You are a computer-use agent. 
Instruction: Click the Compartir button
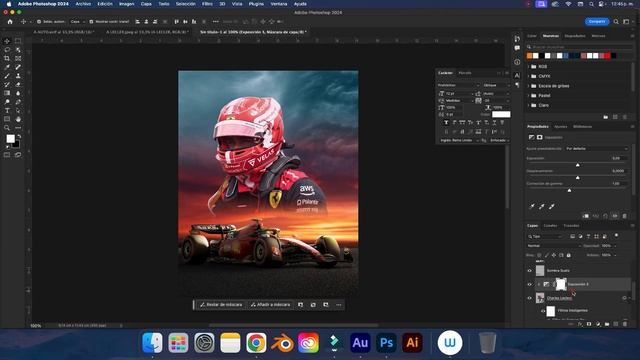click(x=597, y=22)
